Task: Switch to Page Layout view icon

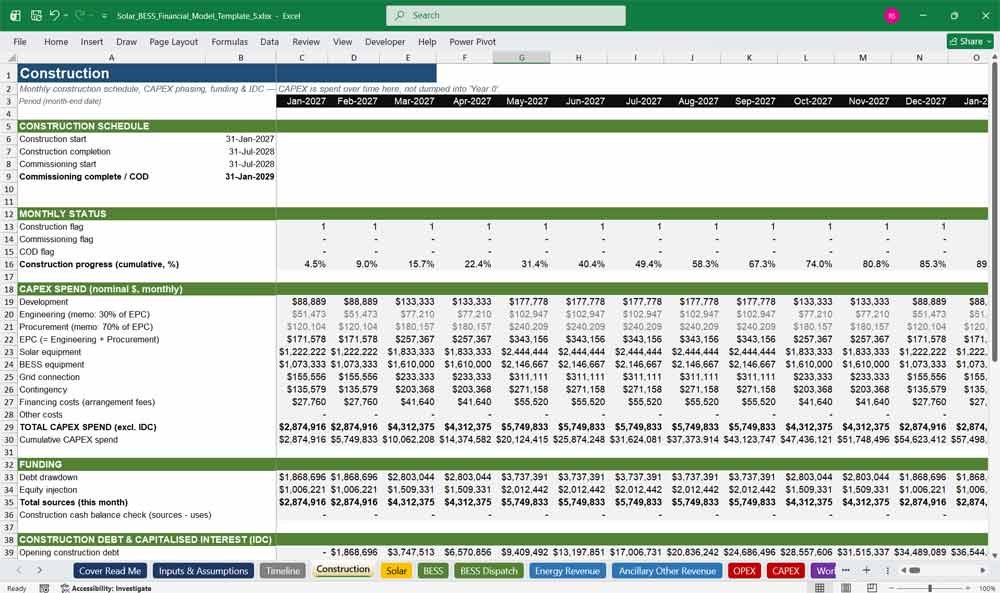Action: [x=846, y=587]
